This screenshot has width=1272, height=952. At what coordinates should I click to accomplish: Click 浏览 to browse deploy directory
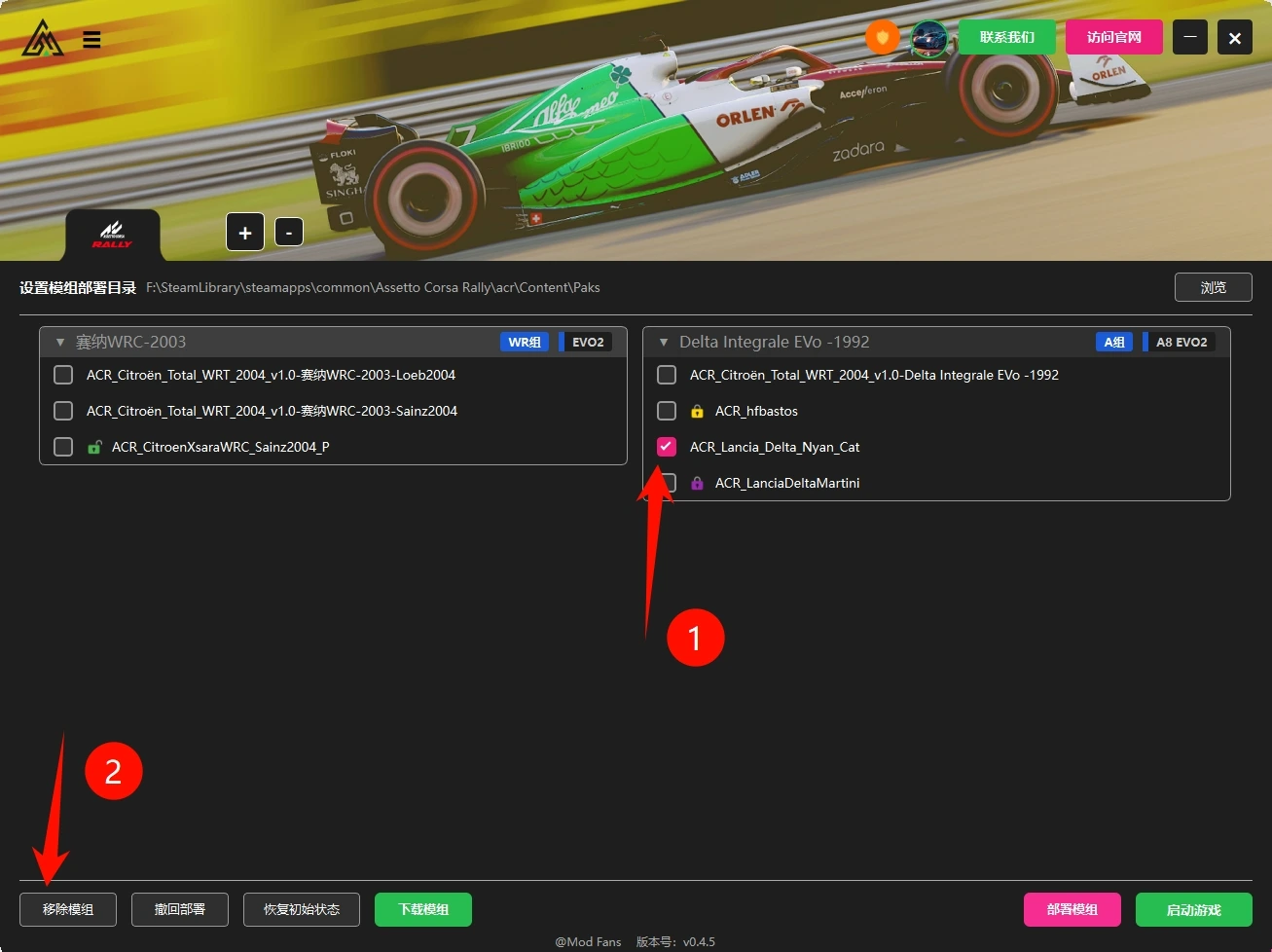(x=1213, y=287)
